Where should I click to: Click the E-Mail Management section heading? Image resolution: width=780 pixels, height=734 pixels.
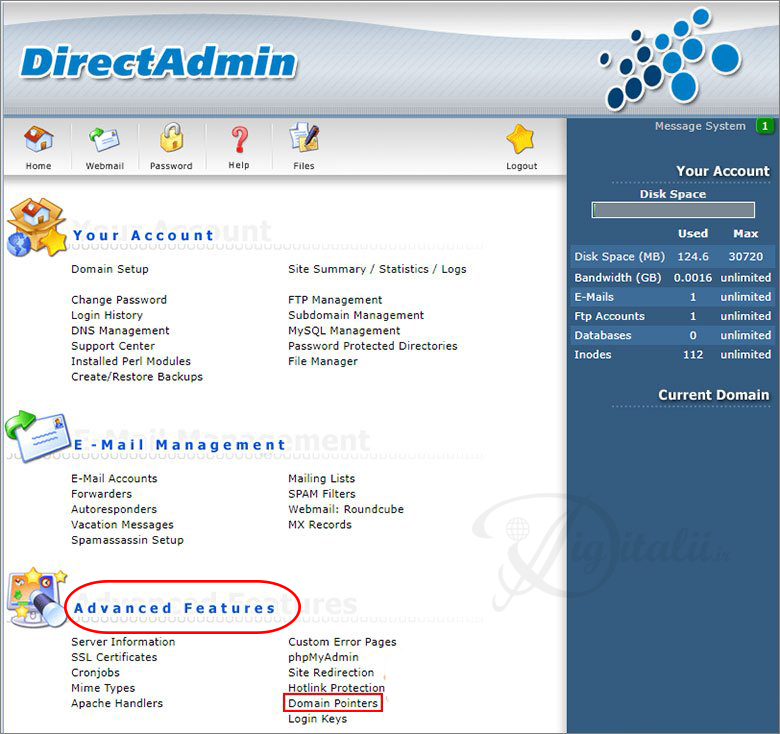click(x=180, y=445)
